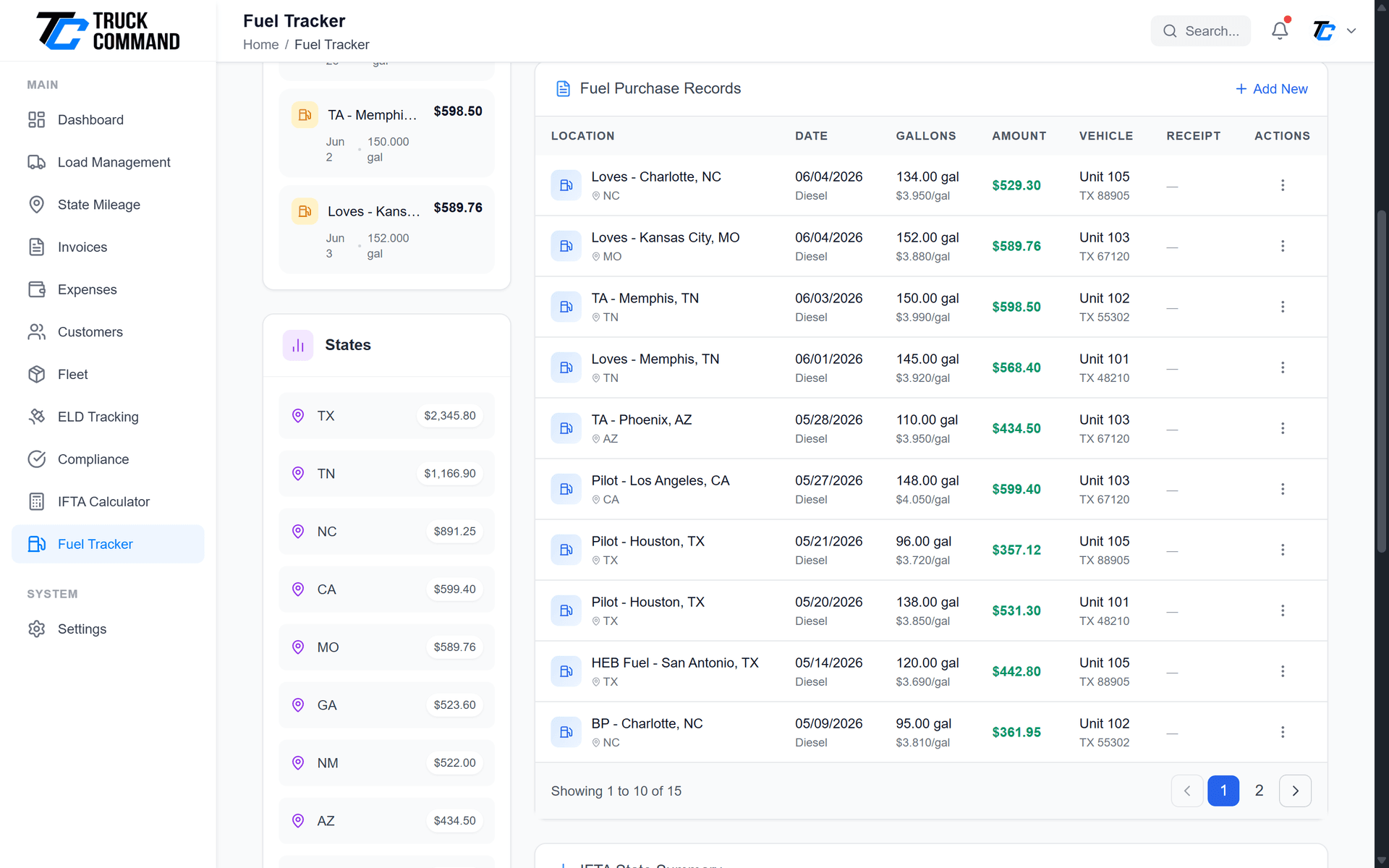Select the TX state row

pyautogui.click(x=386, y=416)
